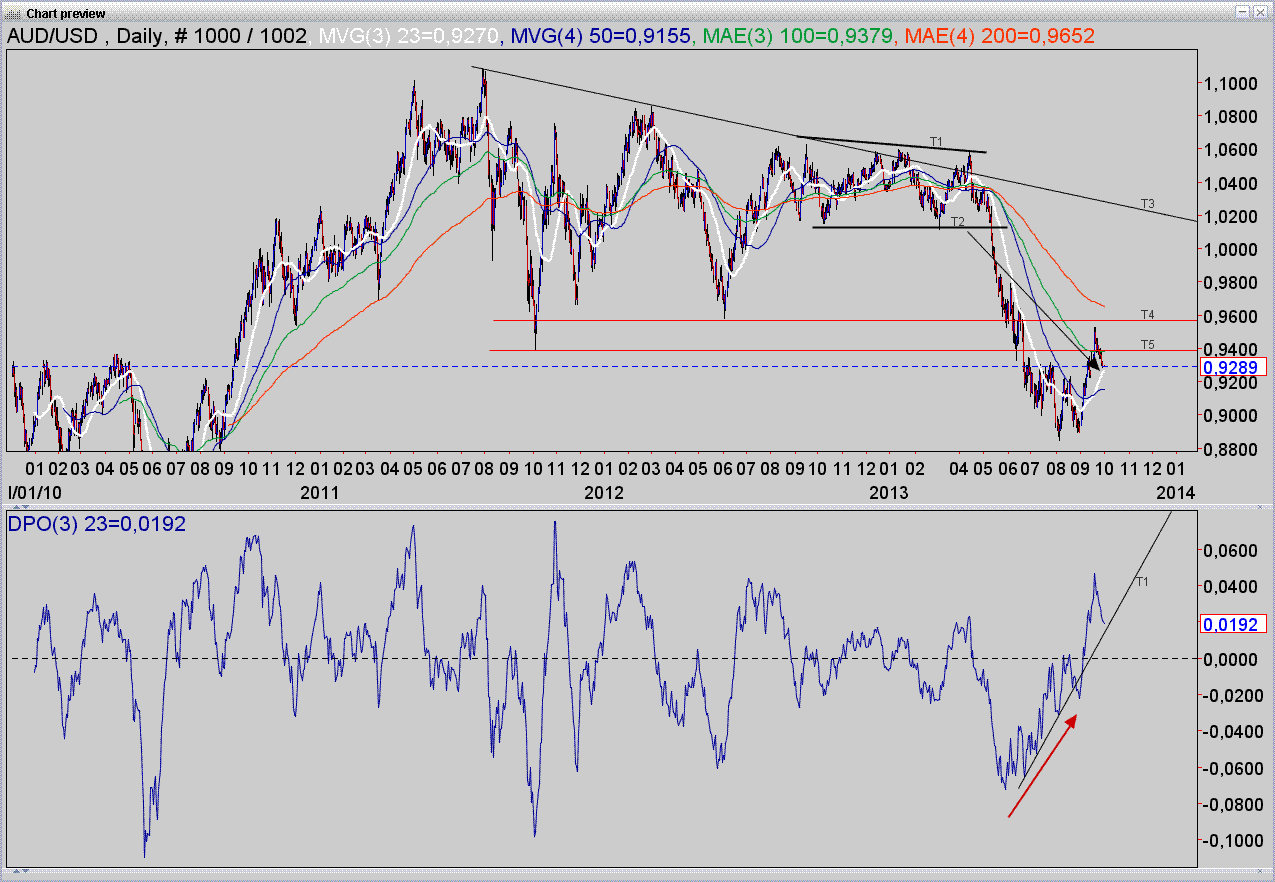The height and width of the screenshot is (882, 1275).
Task: Click the 2014 year label on the time axis
Action: click(x=1174, y=493)
